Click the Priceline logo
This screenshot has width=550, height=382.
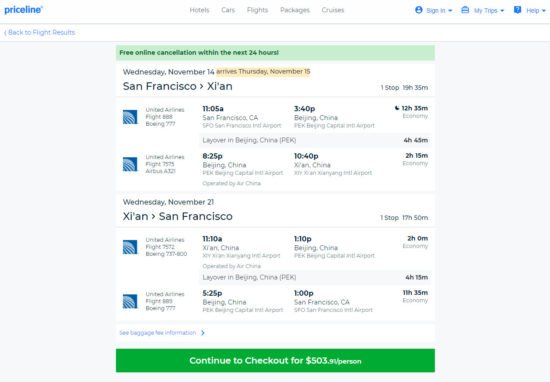(x=24, y=10)
